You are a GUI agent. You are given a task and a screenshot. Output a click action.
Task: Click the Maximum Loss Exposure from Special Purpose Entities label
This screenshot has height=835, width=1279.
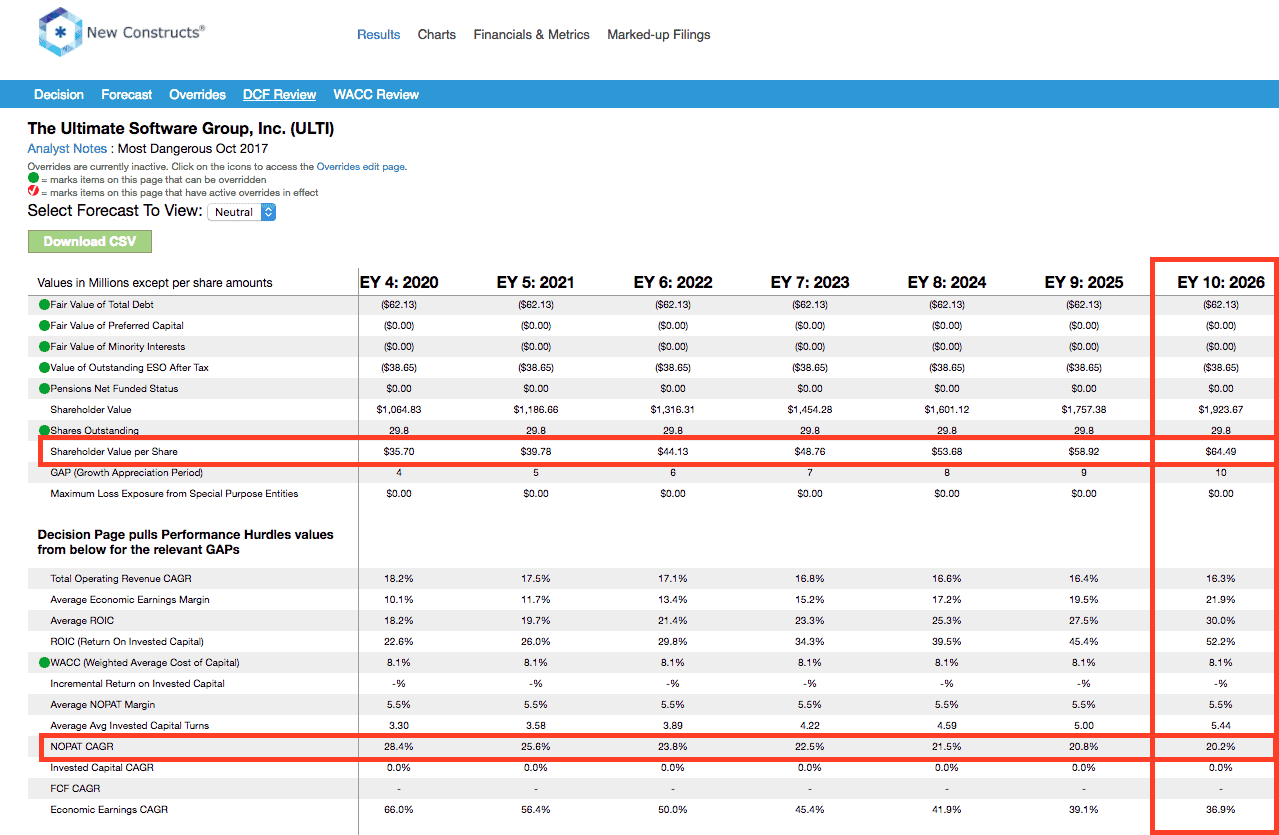point(174,493)
